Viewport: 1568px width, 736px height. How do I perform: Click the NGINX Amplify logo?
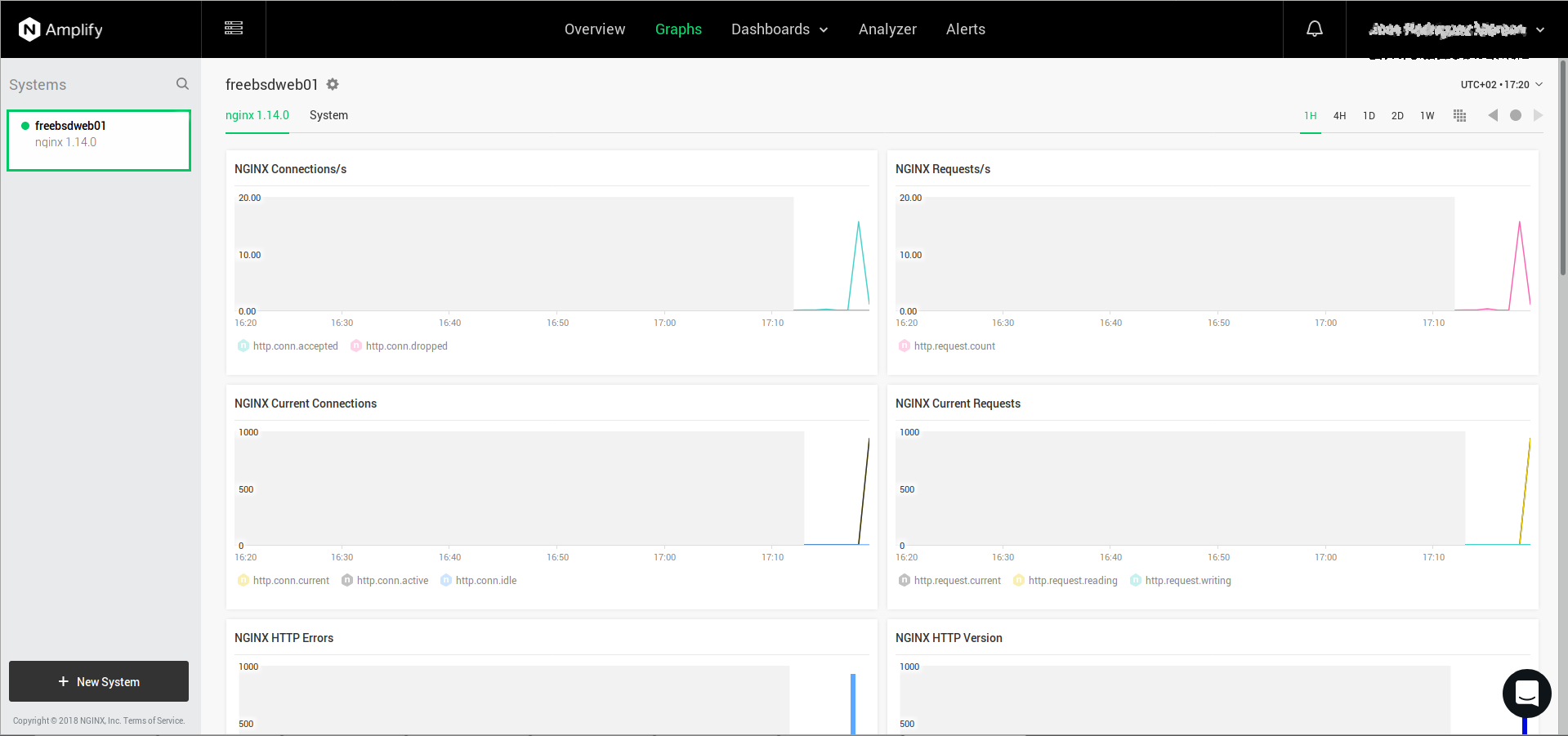point(60,29)
